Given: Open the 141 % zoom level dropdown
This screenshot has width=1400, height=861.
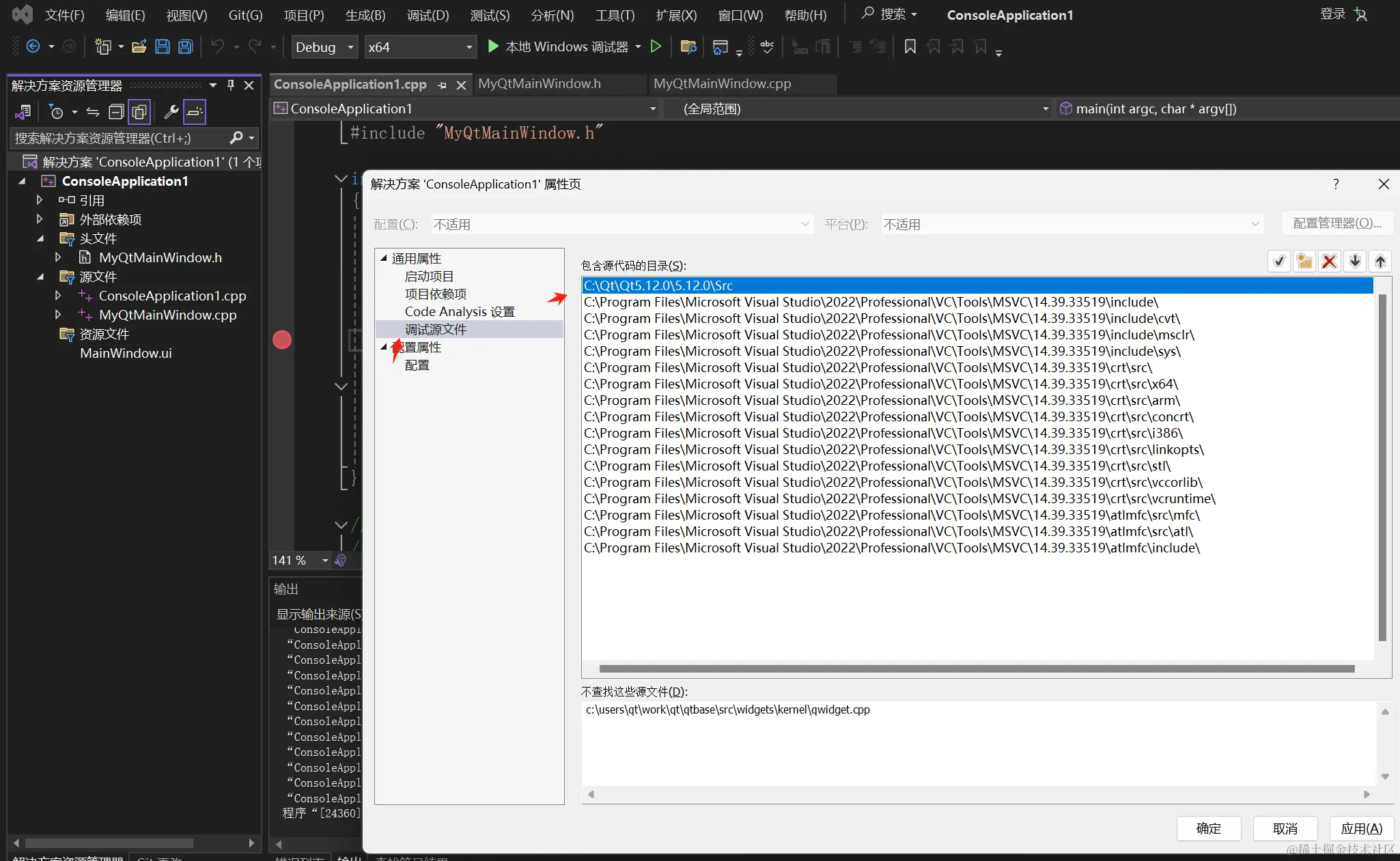Looking at the screenshot, I should click(300, 561).
